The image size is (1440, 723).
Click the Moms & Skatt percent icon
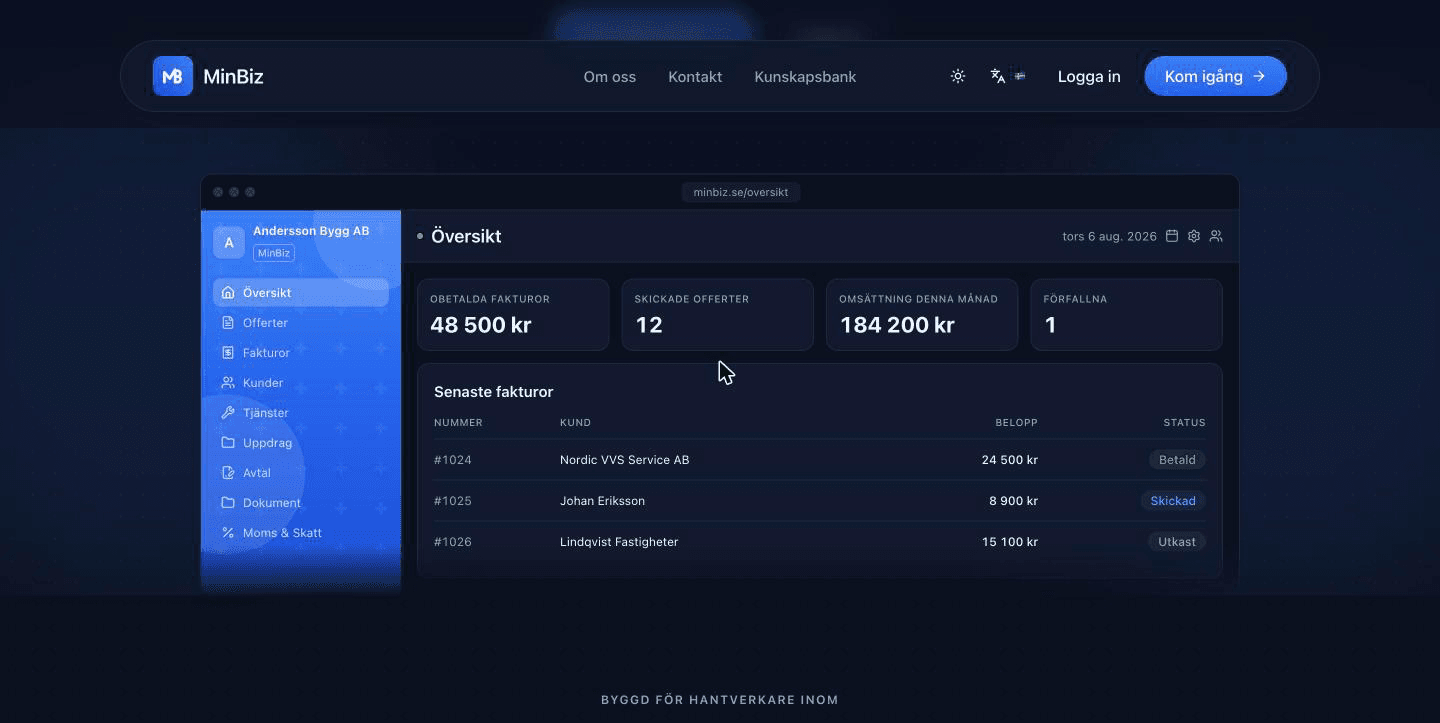[228, 533]
